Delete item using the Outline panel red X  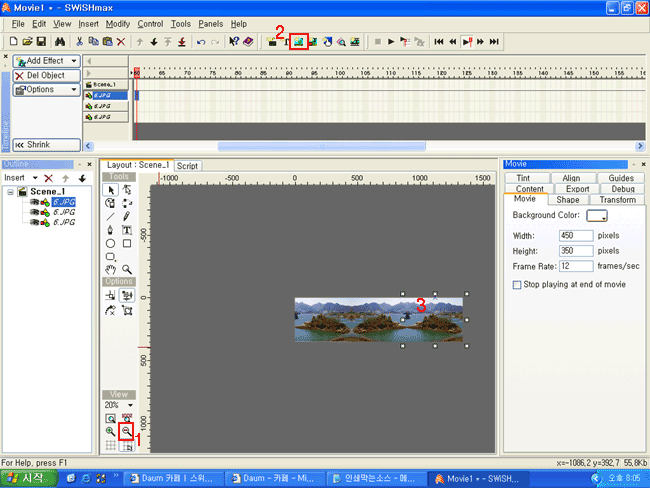(x=49, y=178)
